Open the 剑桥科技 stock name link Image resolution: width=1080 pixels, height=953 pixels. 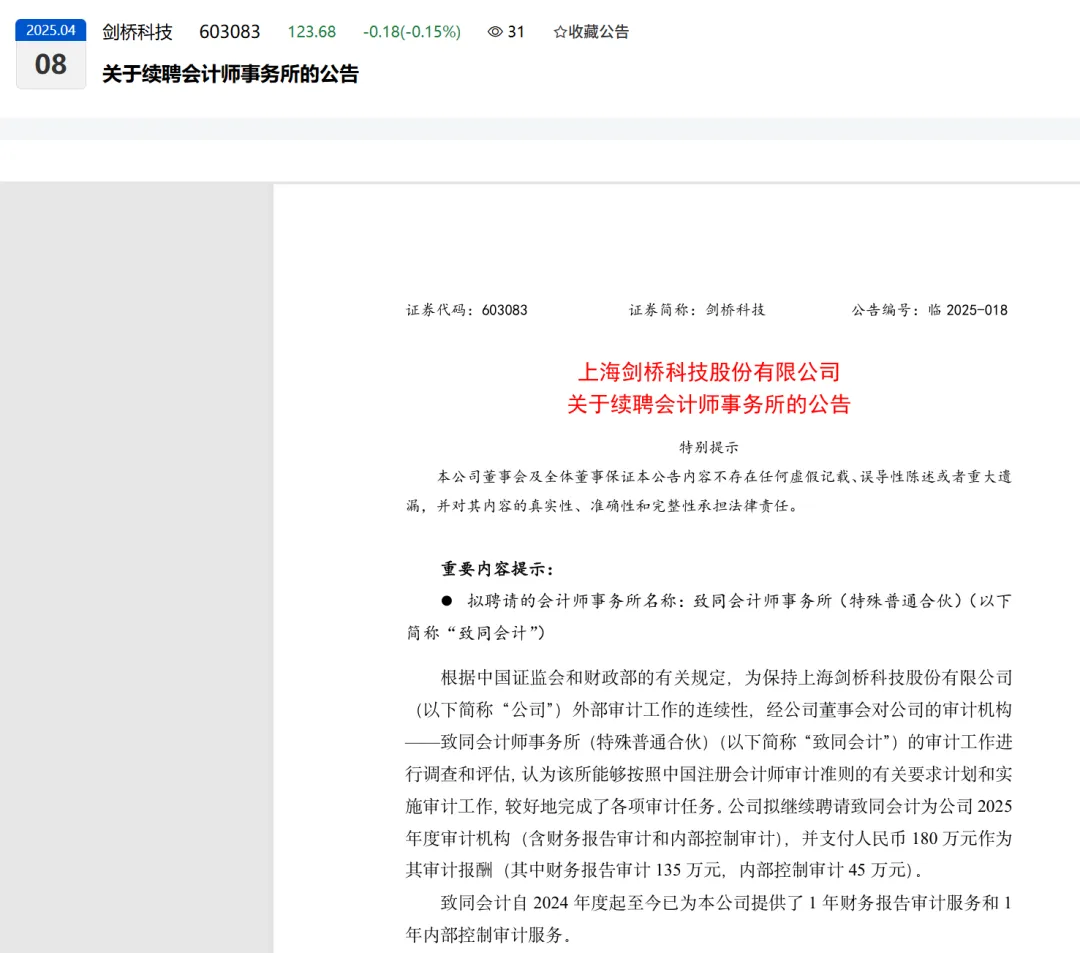pos(137,32)
